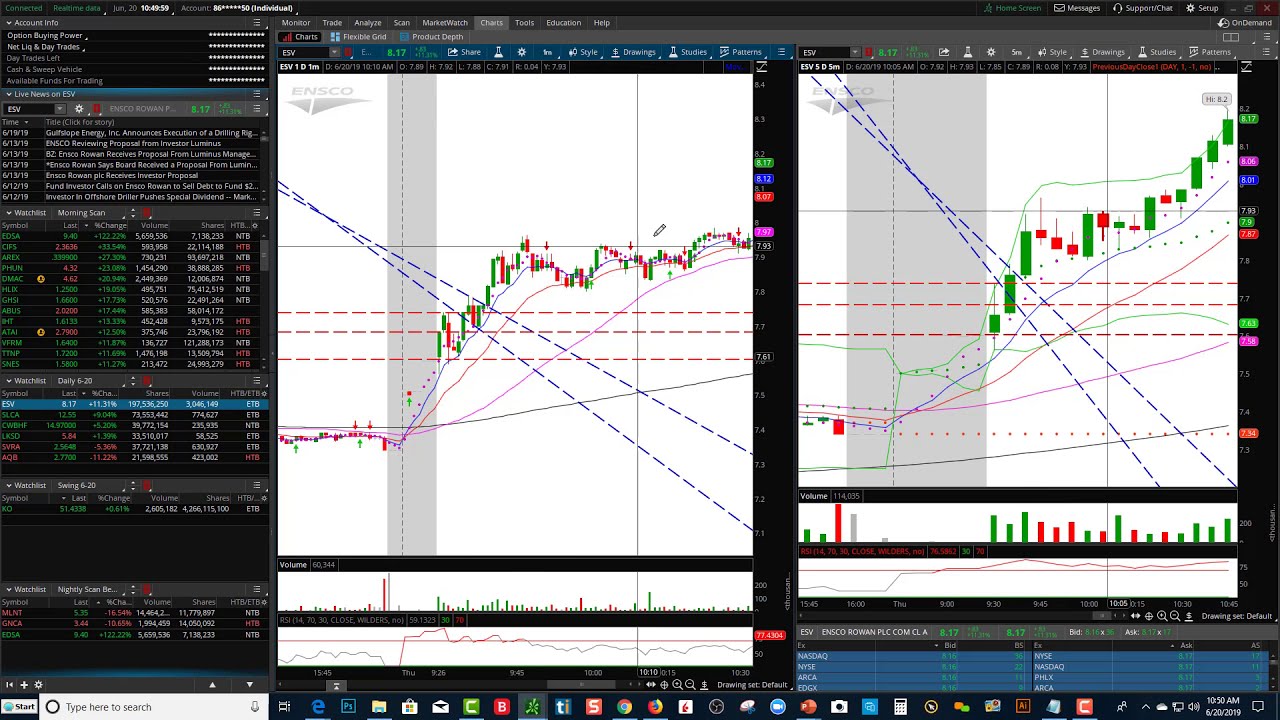Switch to the Product Depth subtab

pos(431,37)
